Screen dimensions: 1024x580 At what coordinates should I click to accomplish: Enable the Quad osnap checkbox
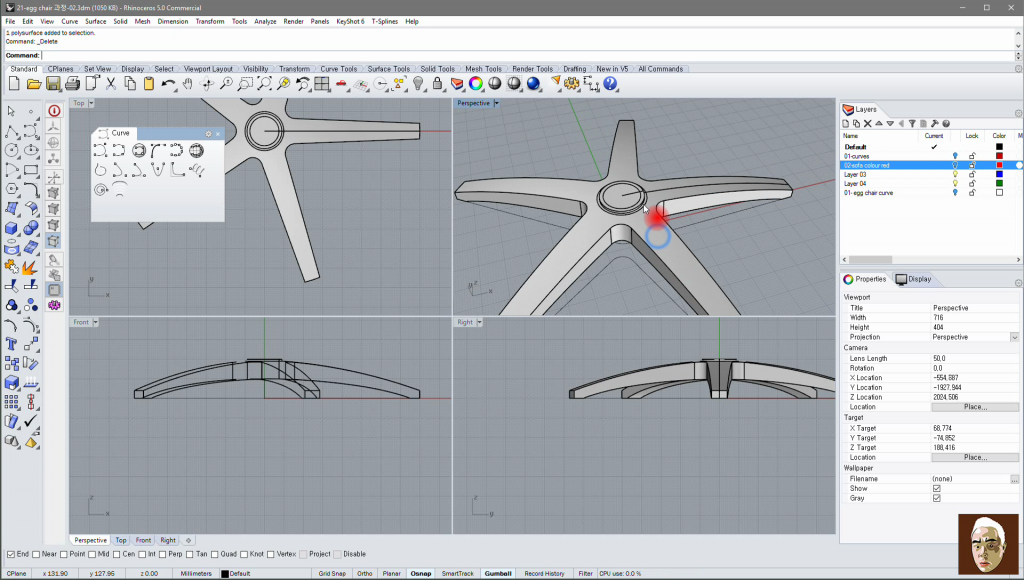(x=214, y=555)
